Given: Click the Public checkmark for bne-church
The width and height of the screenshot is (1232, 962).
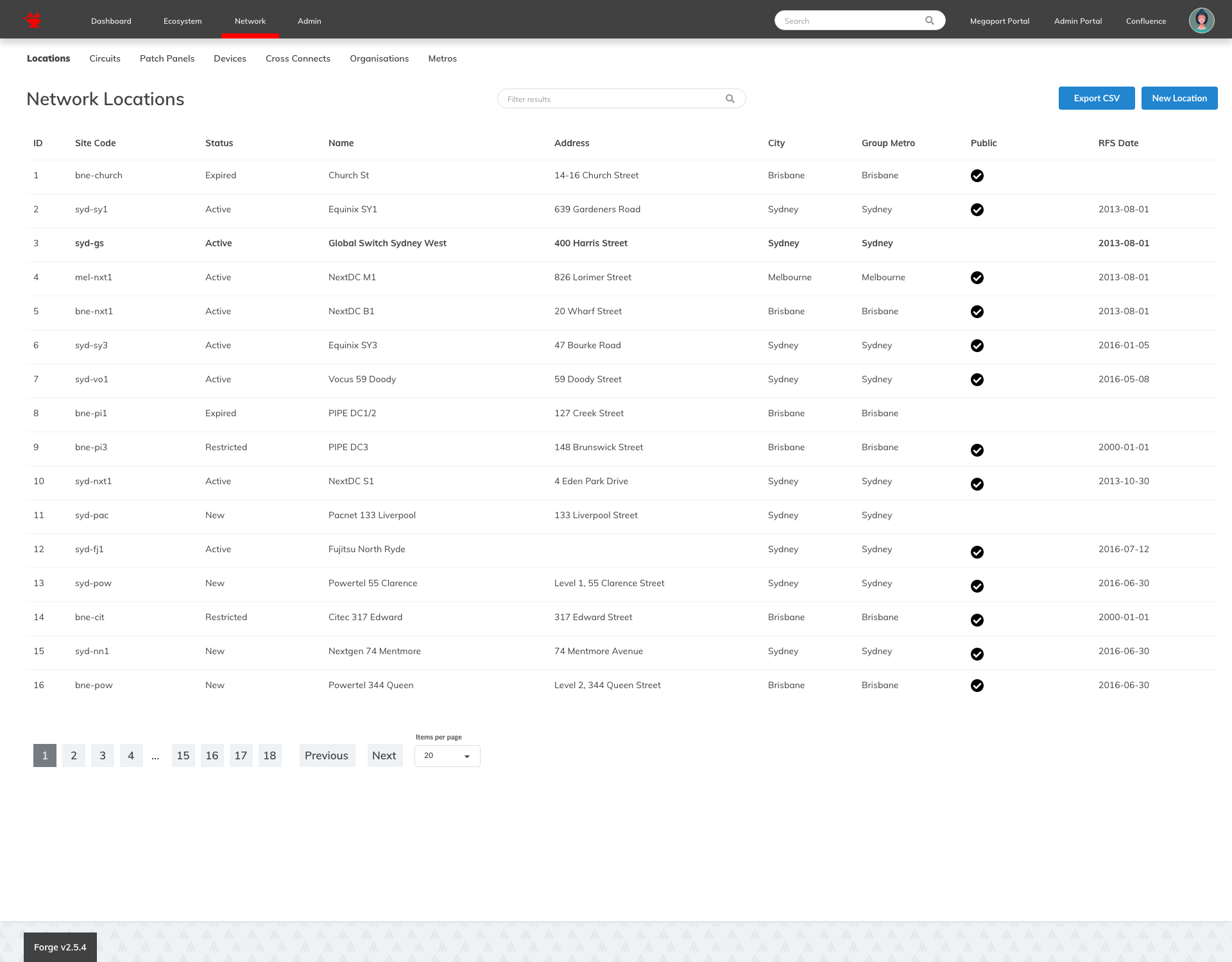Looking at the screenshot, I should click(977, 176).
